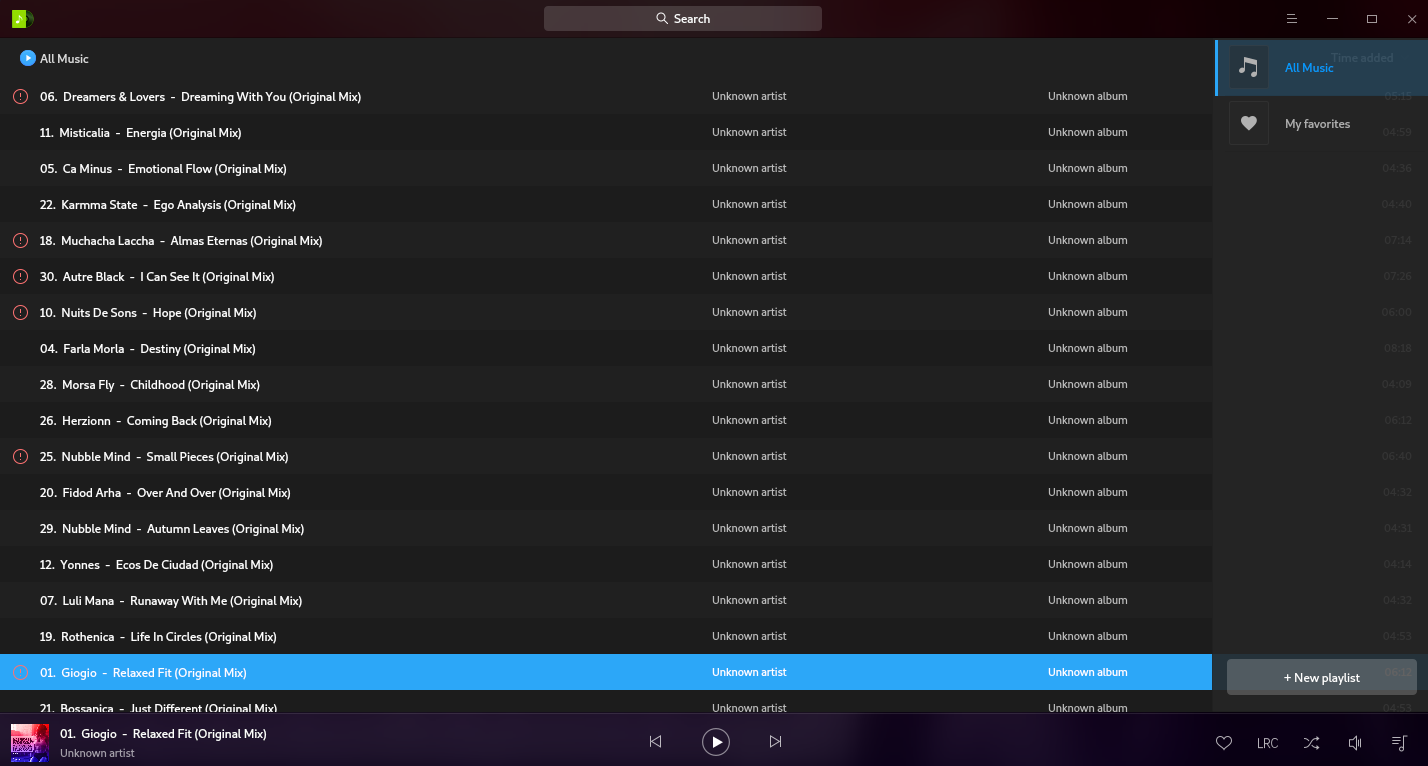Hide the playlist queue panel
1428x766 pixels.
tap(1399, 743)
